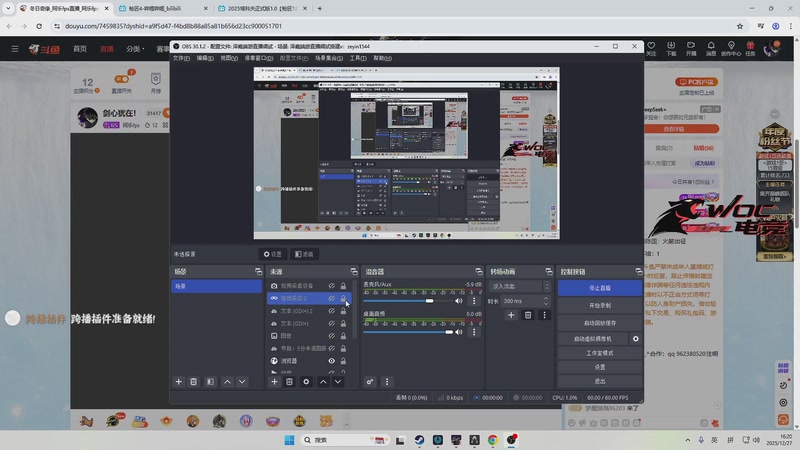Adjust the 300 ms duration stepper
Image resolution: width=800 pixels, height=450 pixels.
click(546, 301)
